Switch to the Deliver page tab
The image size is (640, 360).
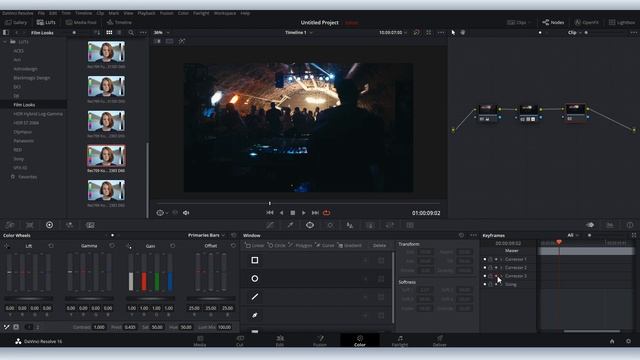pos(440,341)
